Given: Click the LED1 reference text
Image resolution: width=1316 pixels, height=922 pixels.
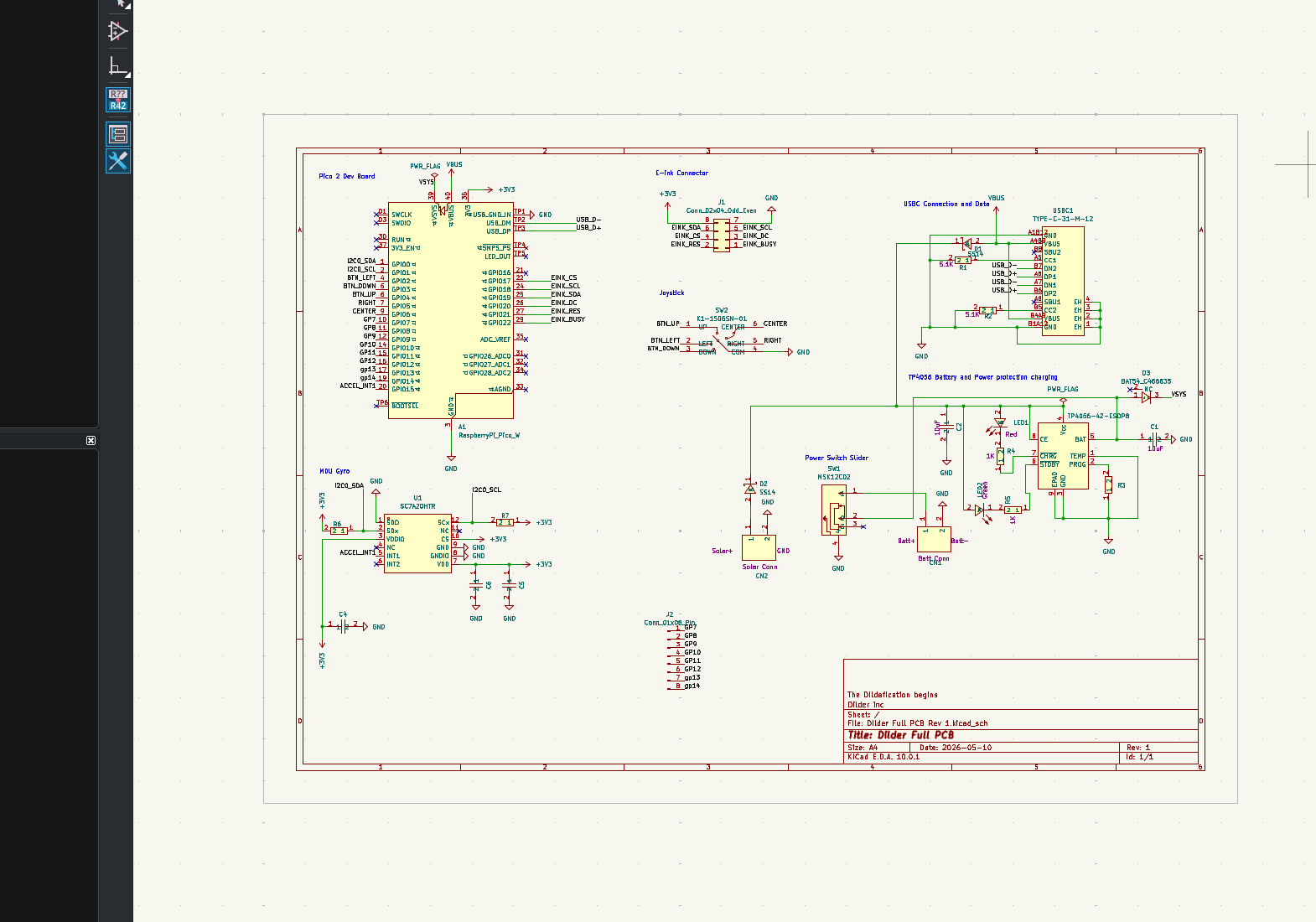Looking at the screenshot, I should coord(1021,422).
